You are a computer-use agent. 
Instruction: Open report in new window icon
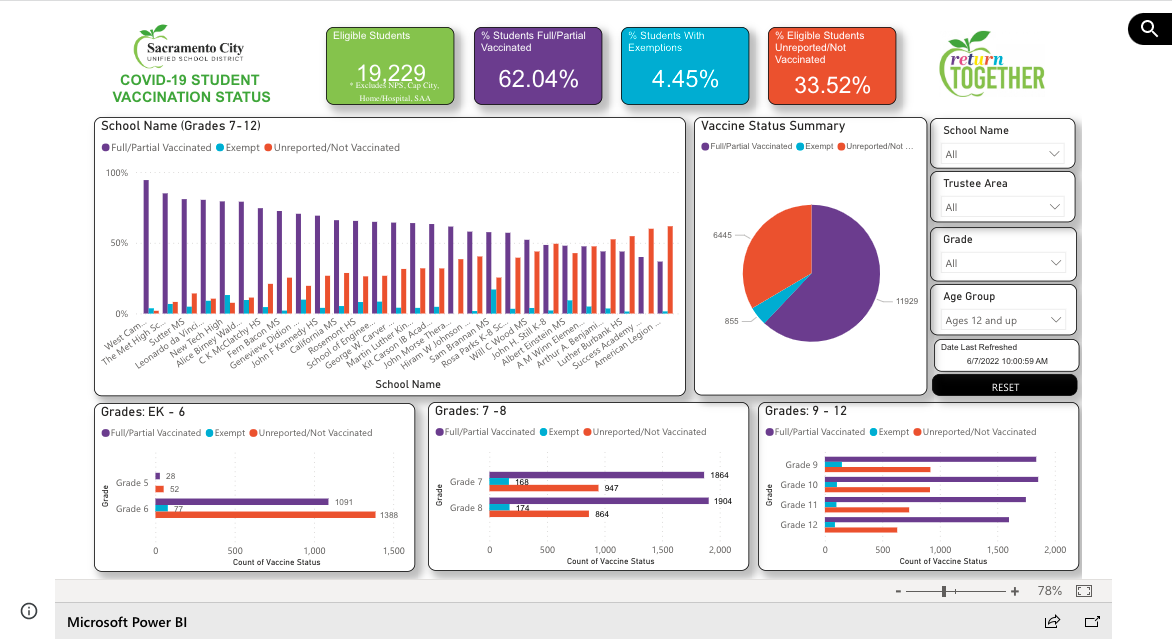click(1092, 622)
